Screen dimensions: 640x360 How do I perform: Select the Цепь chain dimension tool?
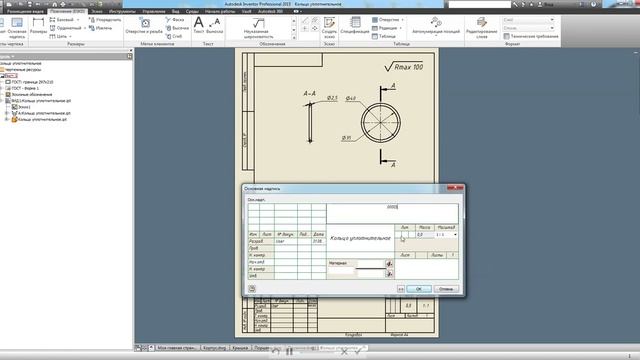pyautogui.click(x=58, y=36)
